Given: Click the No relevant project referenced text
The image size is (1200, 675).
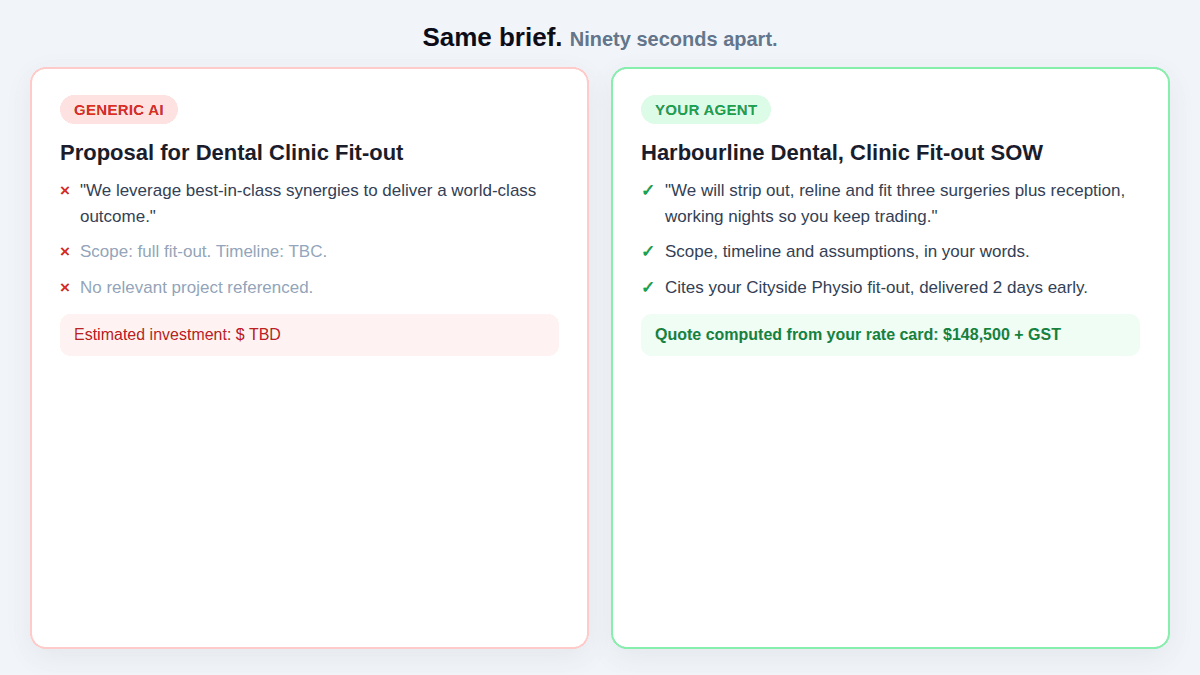Looking at the screenshot, I should [x=196, y=288].
